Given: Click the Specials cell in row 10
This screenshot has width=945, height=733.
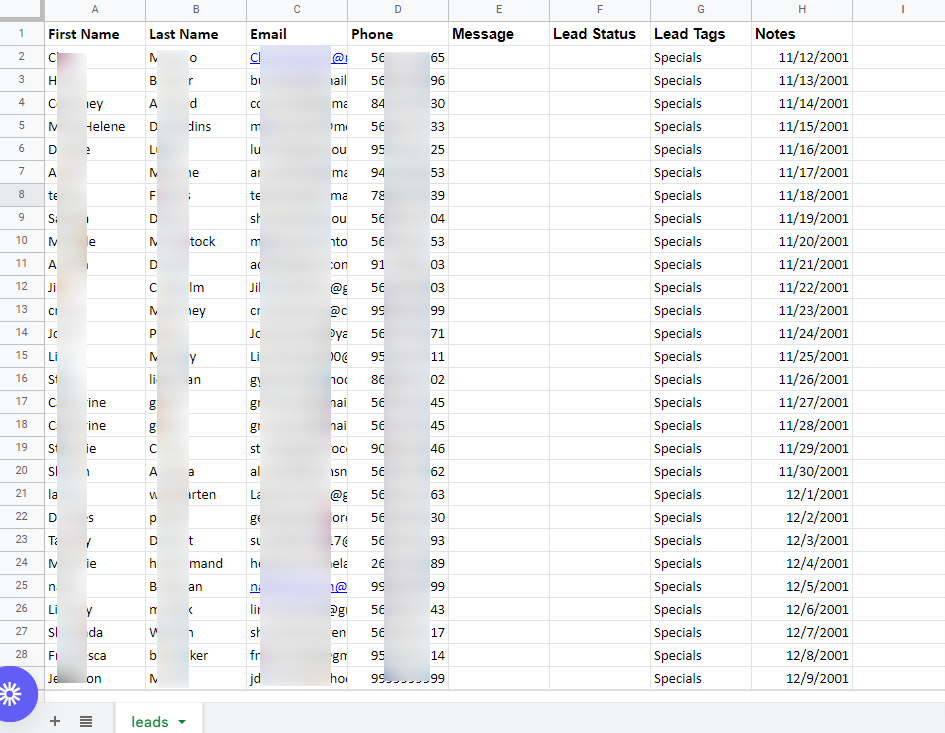Looking at the screenshot, I should (x=701, y=241).
